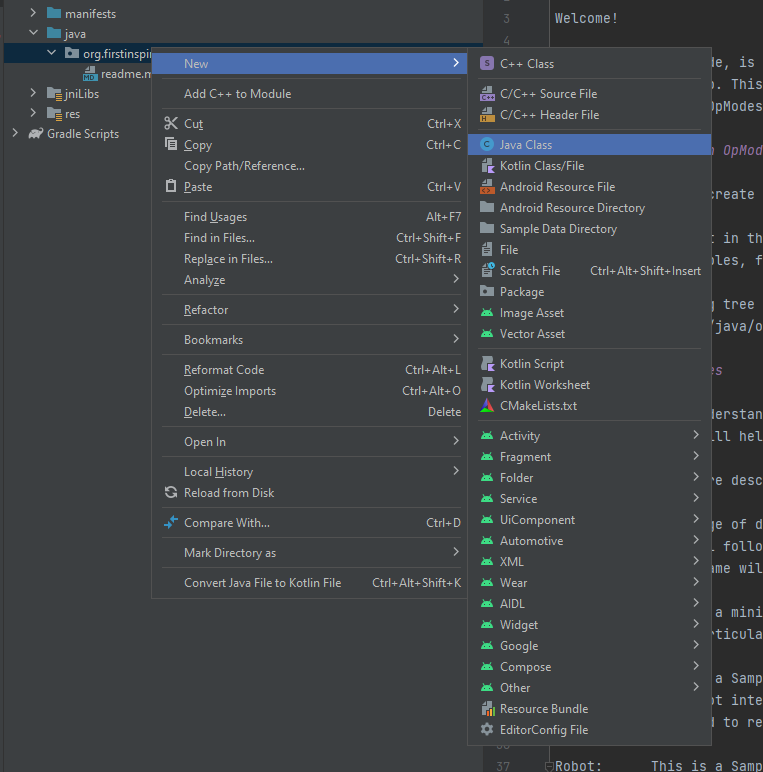Expand the res folder
763x772 pixels.
[x=33, y=113]
